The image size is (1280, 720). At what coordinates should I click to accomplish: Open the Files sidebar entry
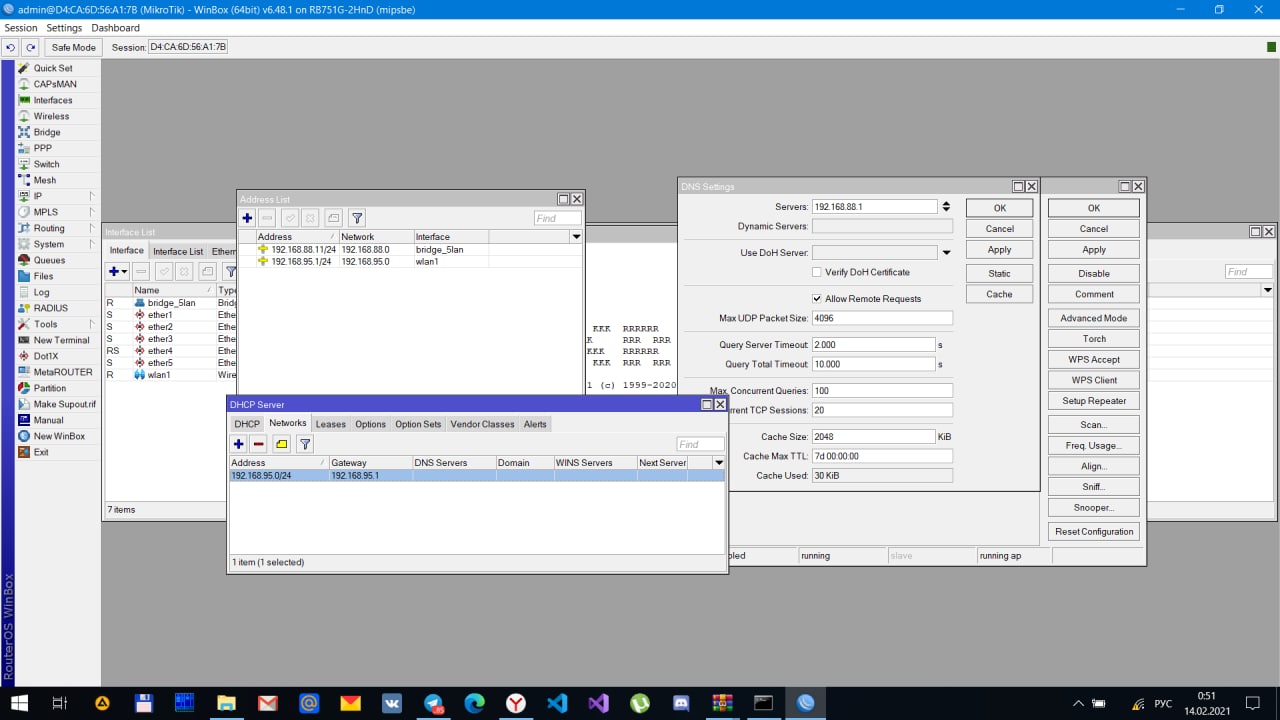pyautogui.click(x=44, y=276)
